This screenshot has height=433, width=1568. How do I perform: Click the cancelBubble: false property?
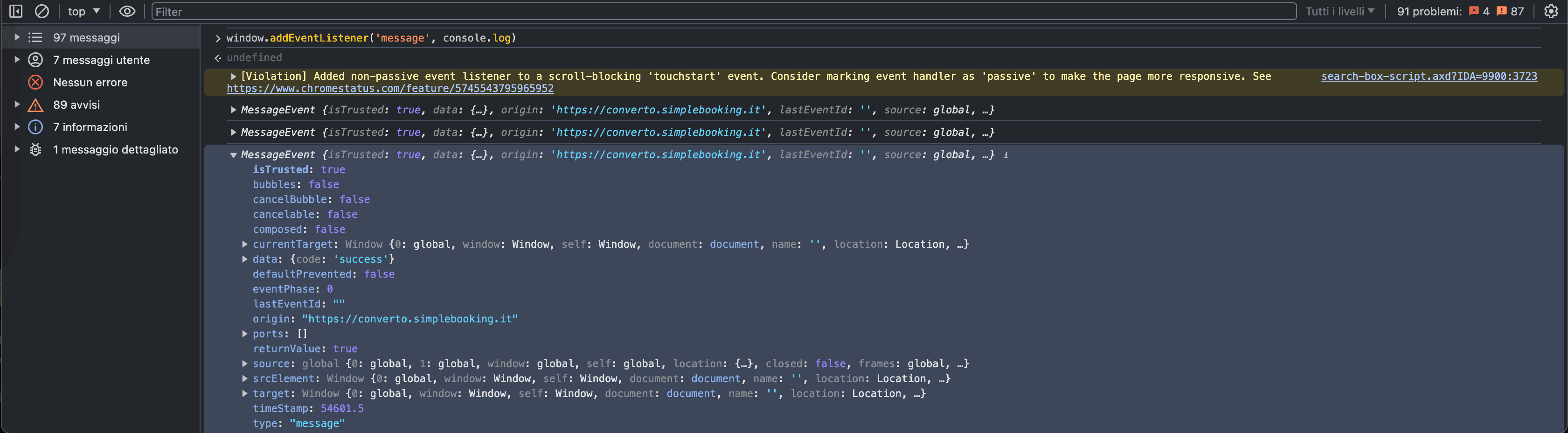[311, 199]
